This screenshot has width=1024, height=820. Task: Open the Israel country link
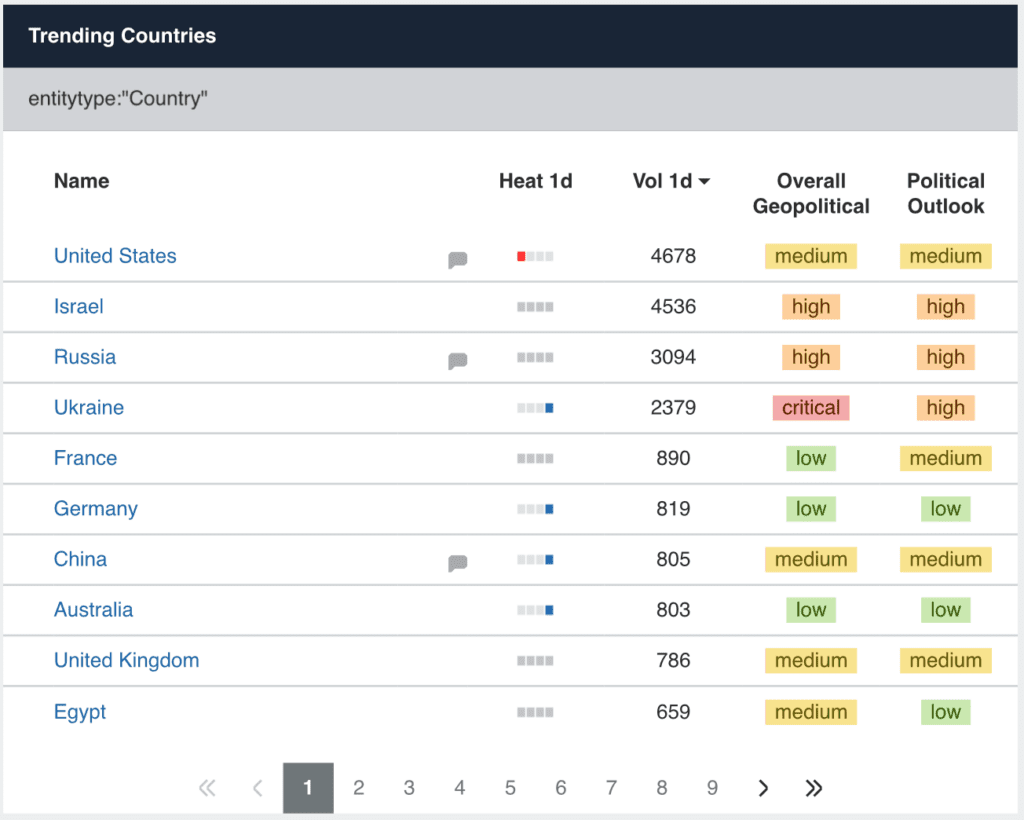click(79, 307)
